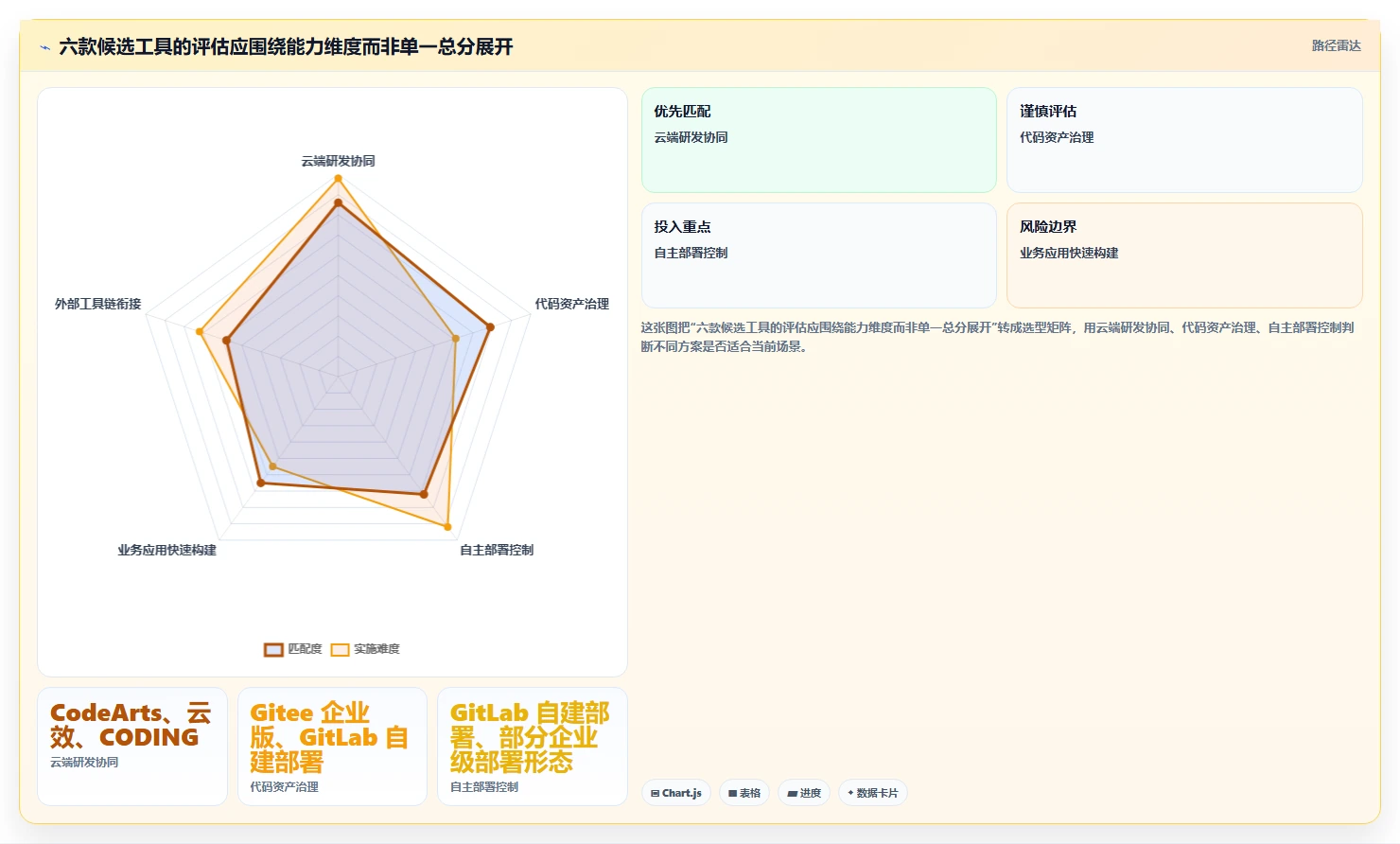This screenshot has width=1400, height=844.
Task: Click the Gitee 企业版 stat card
Action: click(332, 747)
